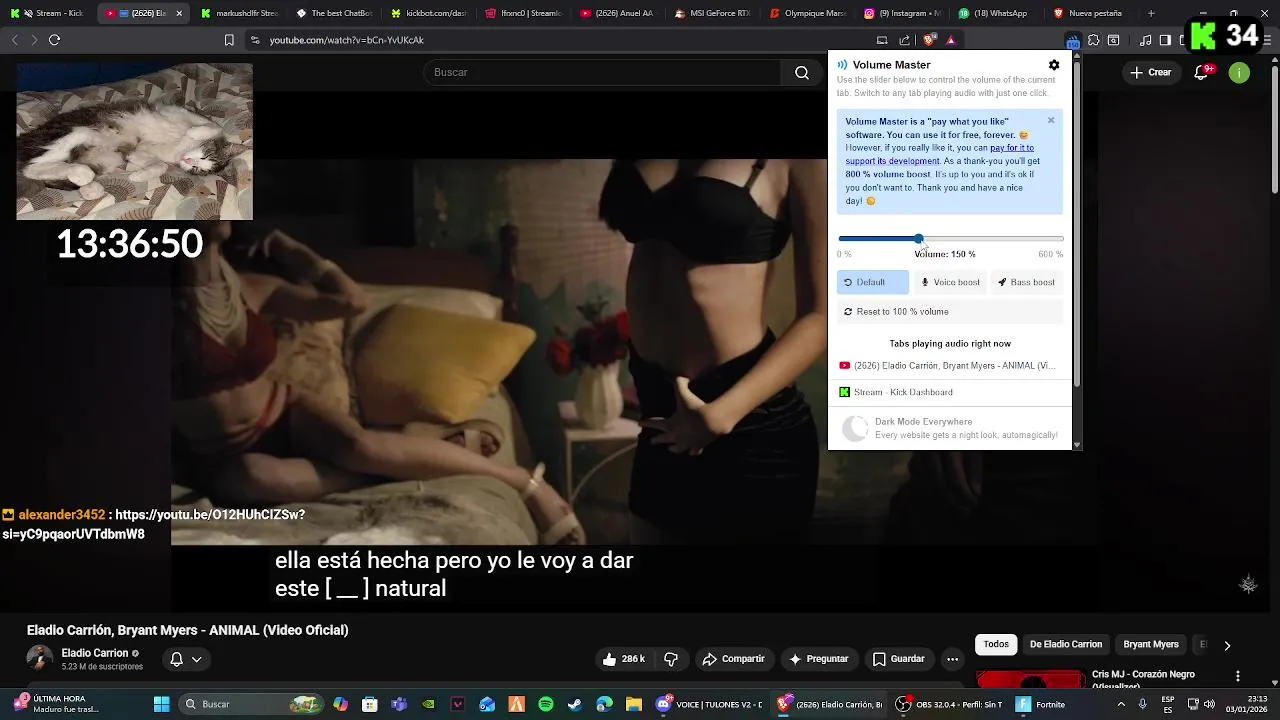Switch to Stream - Kick Dashboard audio entry

[x=948, y=392]
